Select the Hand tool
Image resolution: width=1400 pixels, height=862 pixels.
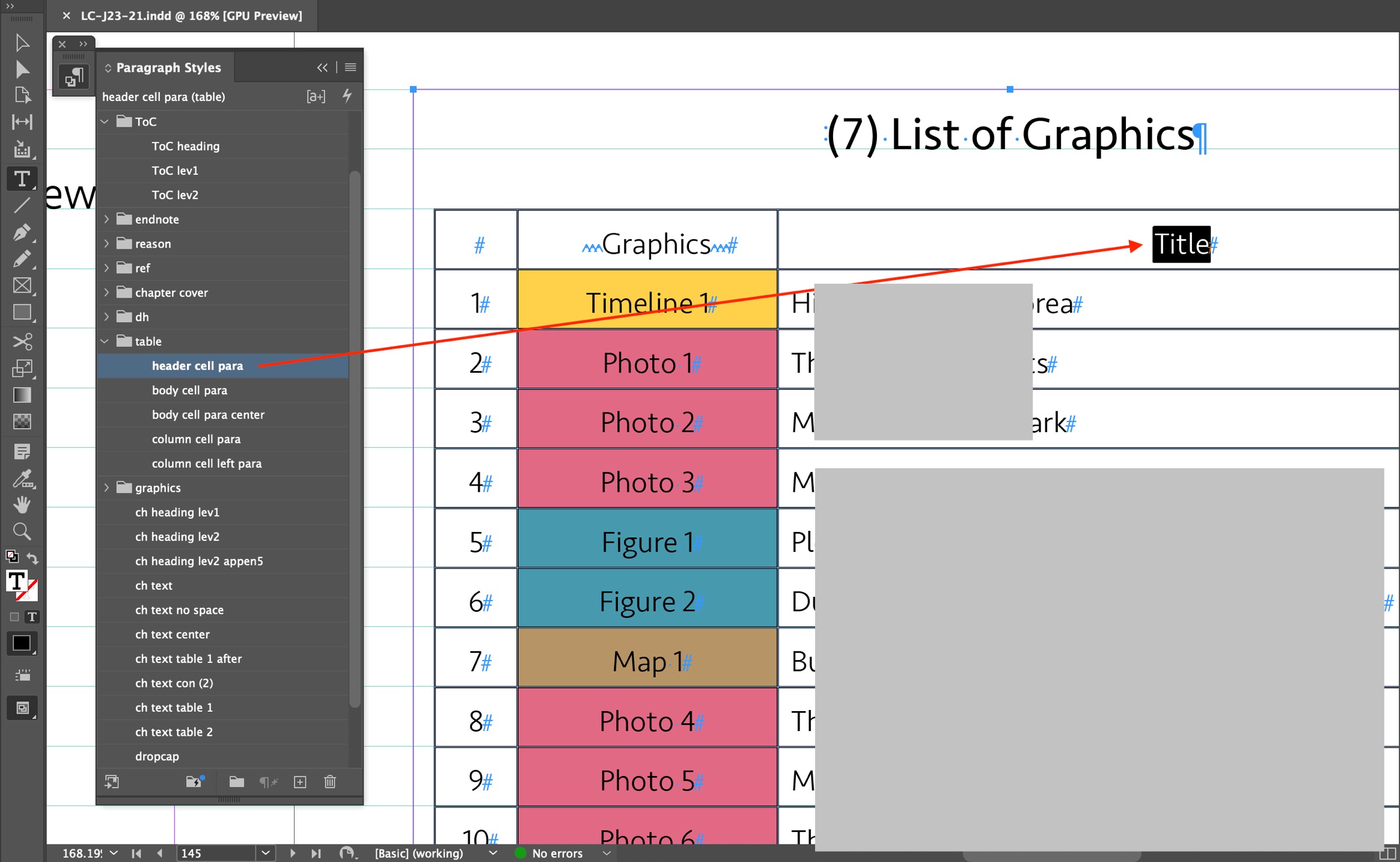point(22,505)
